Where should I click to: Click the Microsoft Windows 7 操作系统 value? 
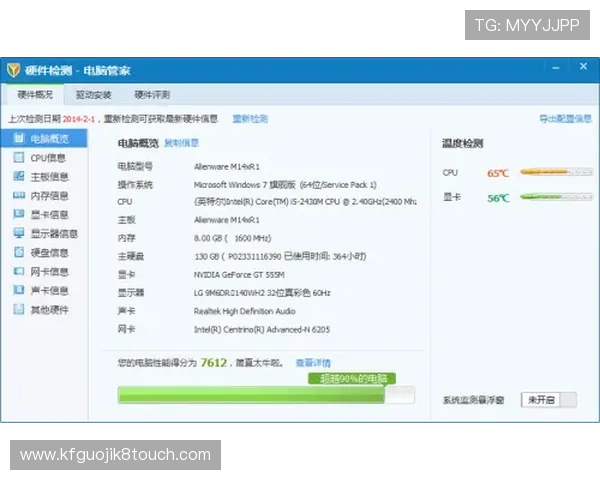[x=285, y=185]
